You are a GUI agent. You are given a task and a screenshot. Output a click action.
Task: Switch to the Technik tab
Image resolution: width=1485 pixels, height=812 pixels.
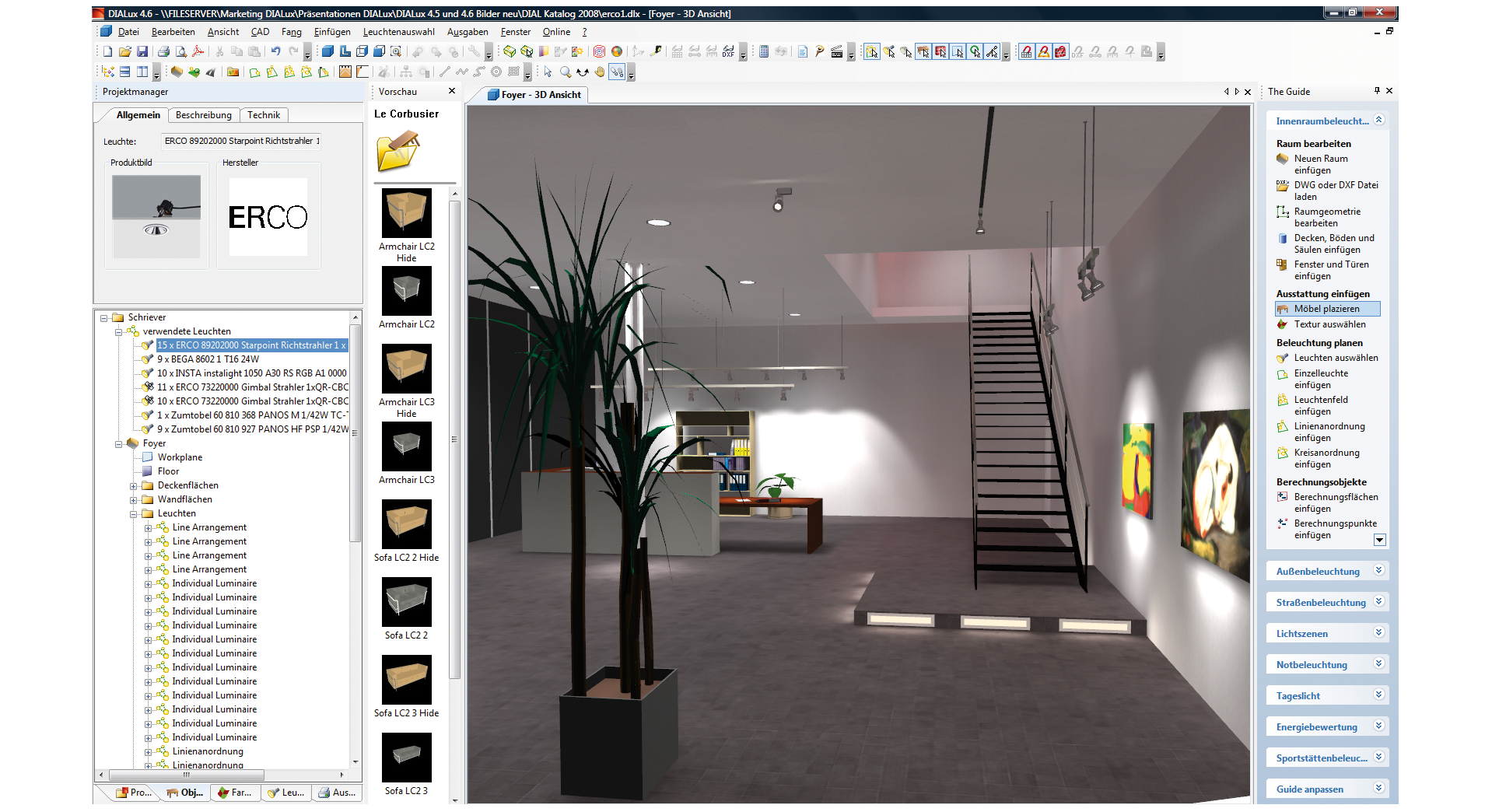coord(264,115)
